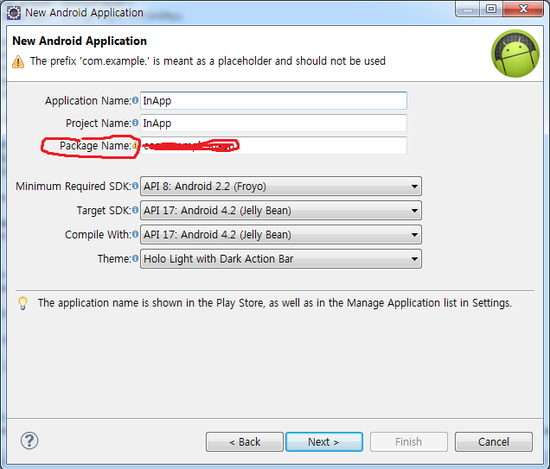Click the Next button

[324, 442]
